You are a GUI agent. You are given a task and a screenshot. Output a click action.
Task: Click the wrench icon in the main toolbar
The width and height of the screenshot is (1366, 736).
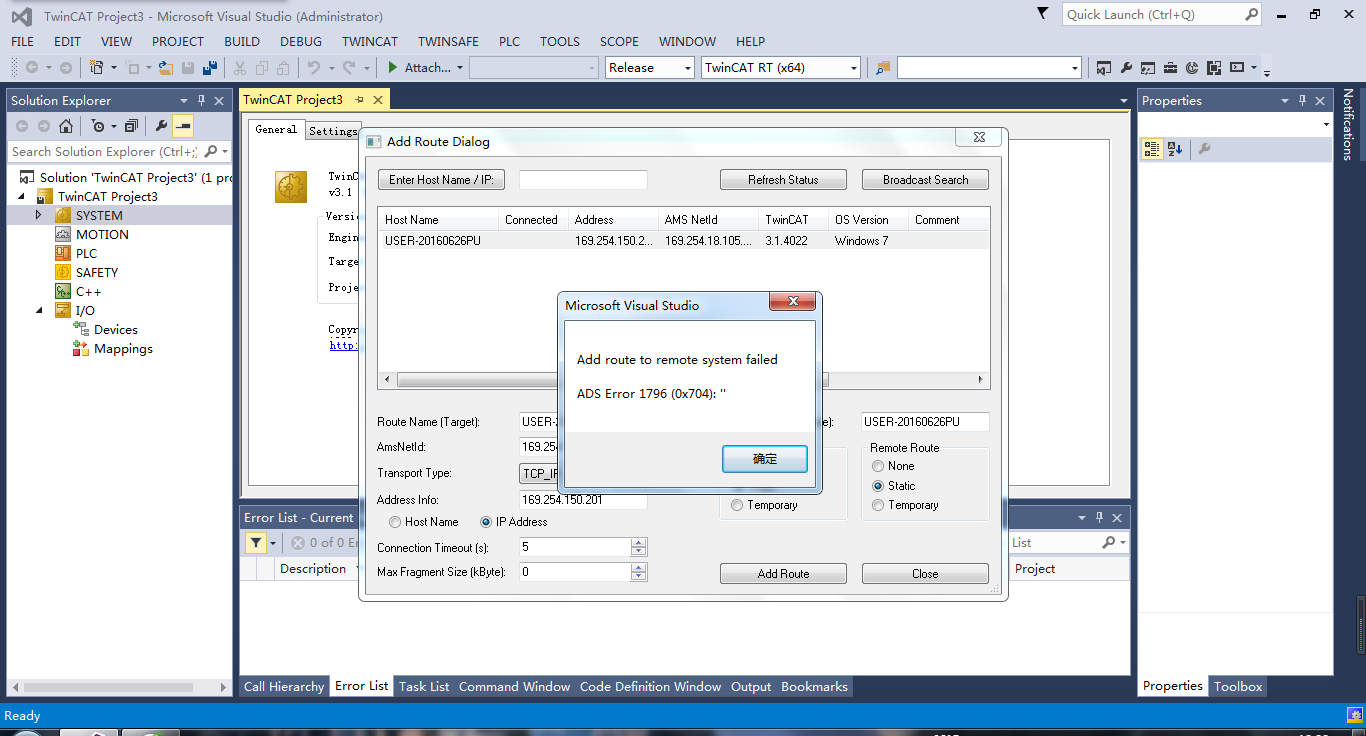pos(1126,68)
